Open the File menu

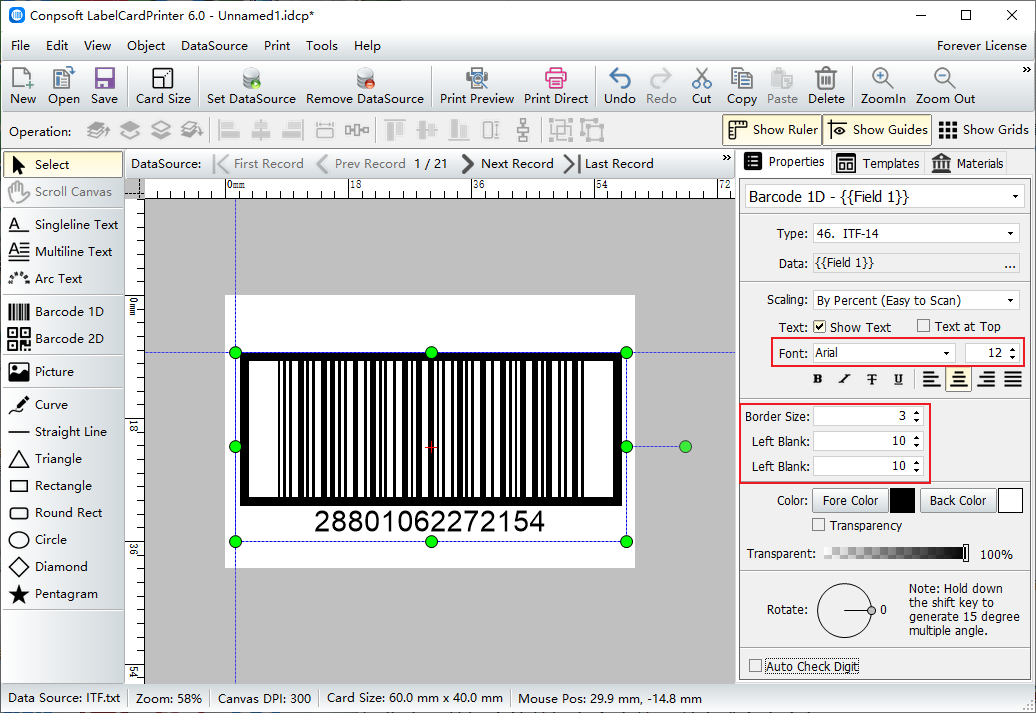(20, 46)
